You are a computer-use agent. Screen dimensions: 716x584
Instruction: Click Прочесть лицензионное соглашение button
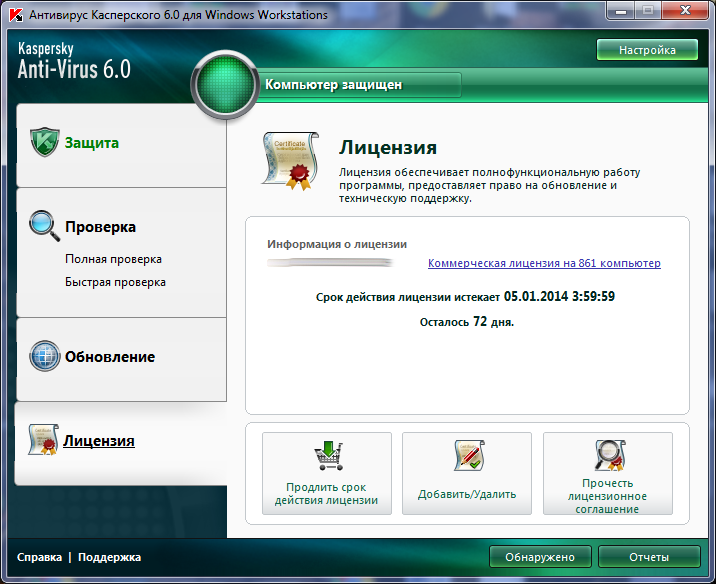pos(608,474)
